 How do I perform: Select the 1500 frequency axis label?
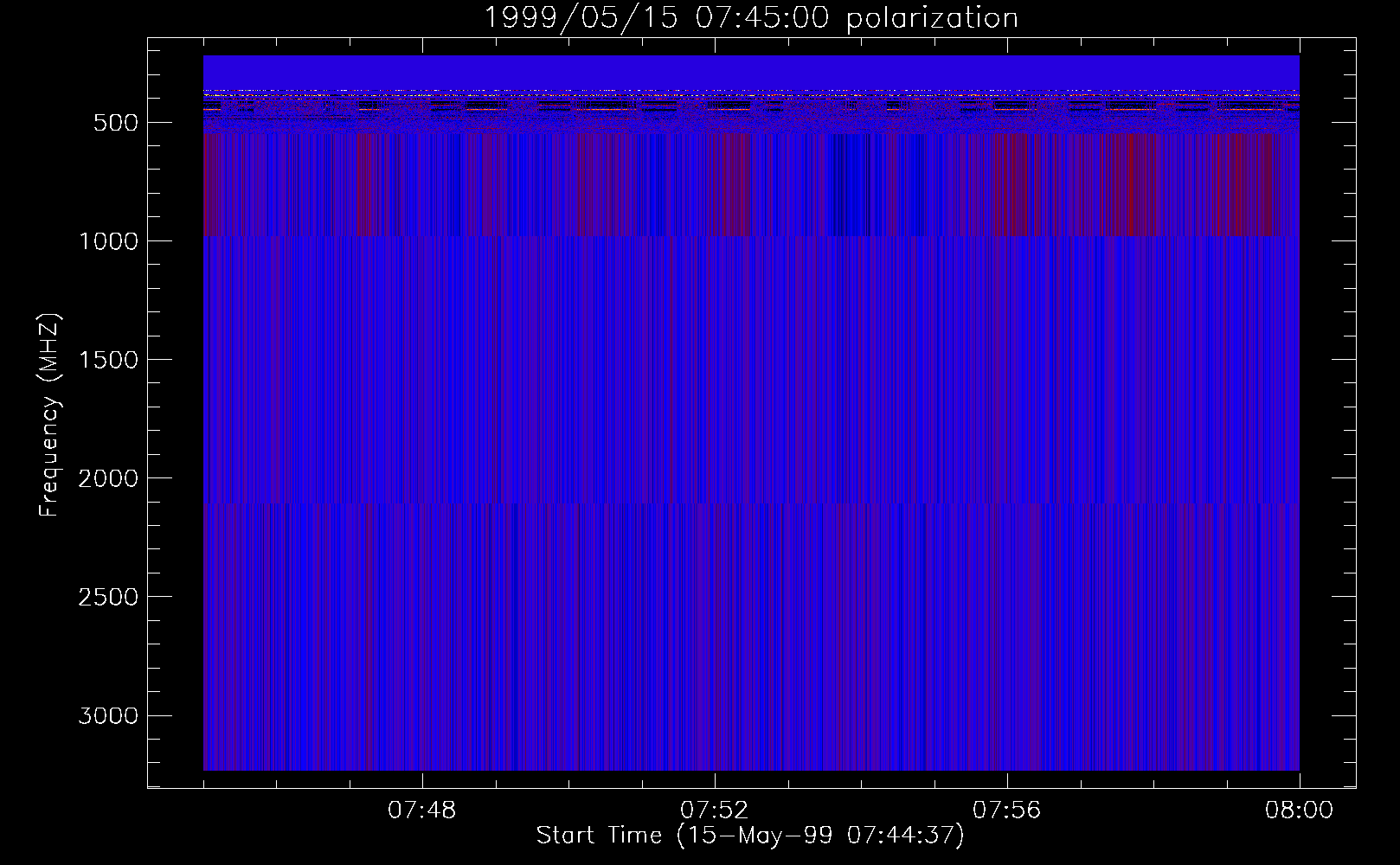(x=108, y=360)
